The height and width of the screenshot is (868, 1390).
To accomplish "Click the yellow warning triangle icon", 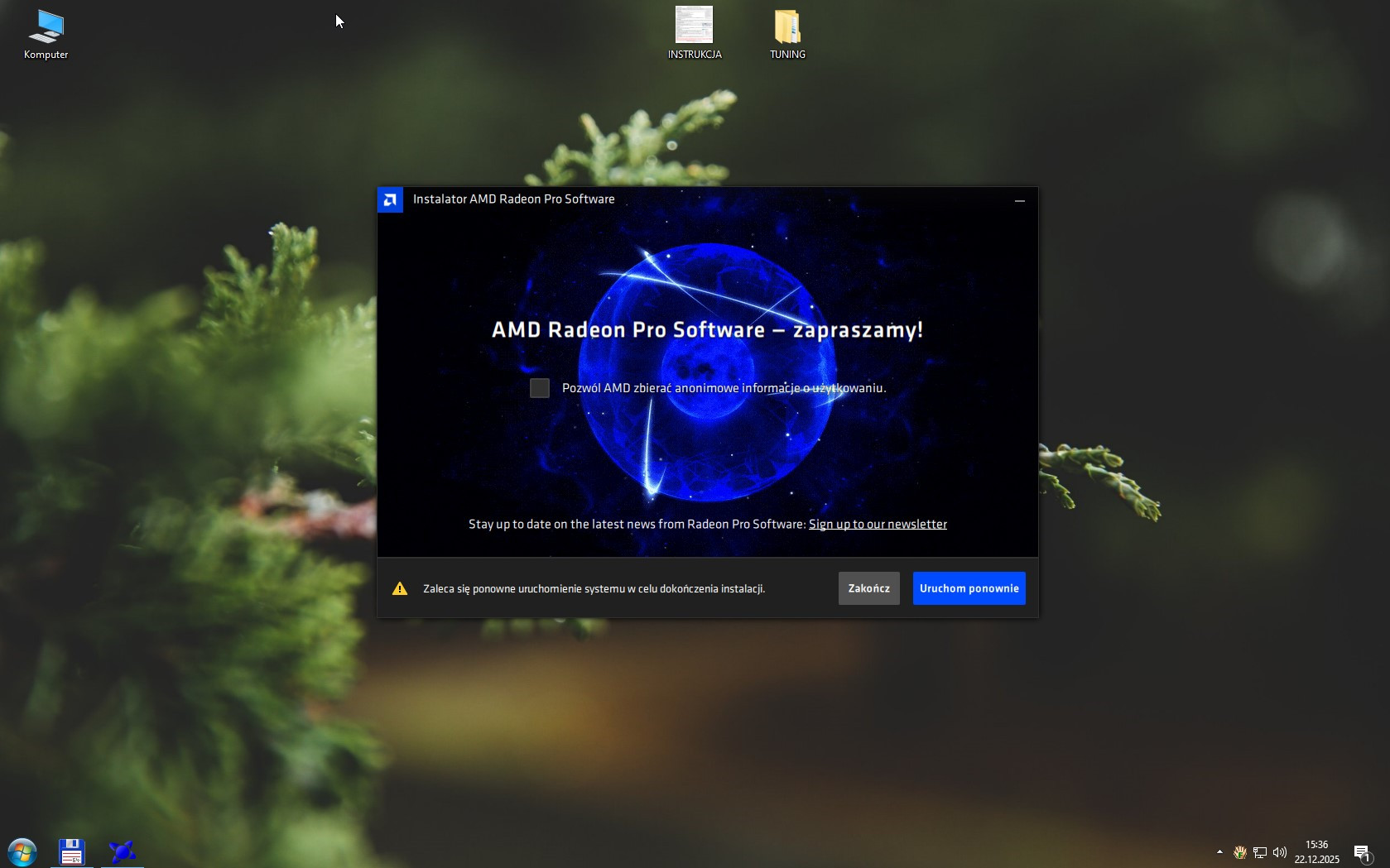I will pyautogui.click(x=400, y=588).
